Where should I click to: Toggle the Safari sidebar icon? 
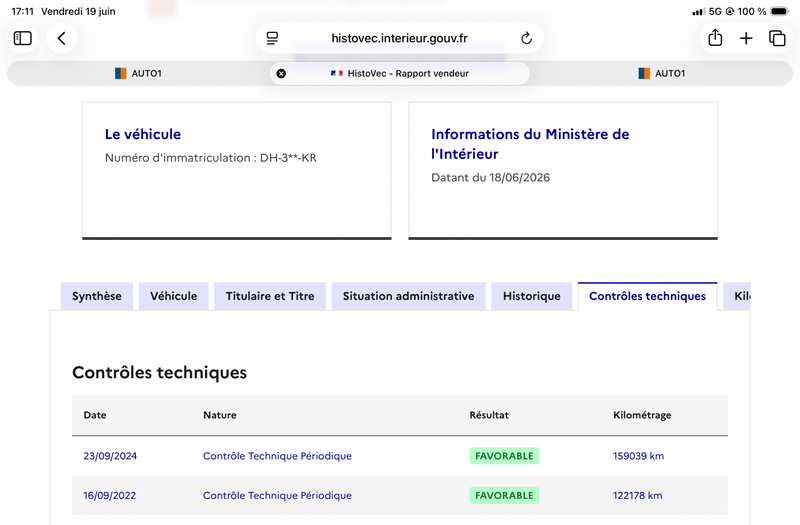[x=22, y=38]
